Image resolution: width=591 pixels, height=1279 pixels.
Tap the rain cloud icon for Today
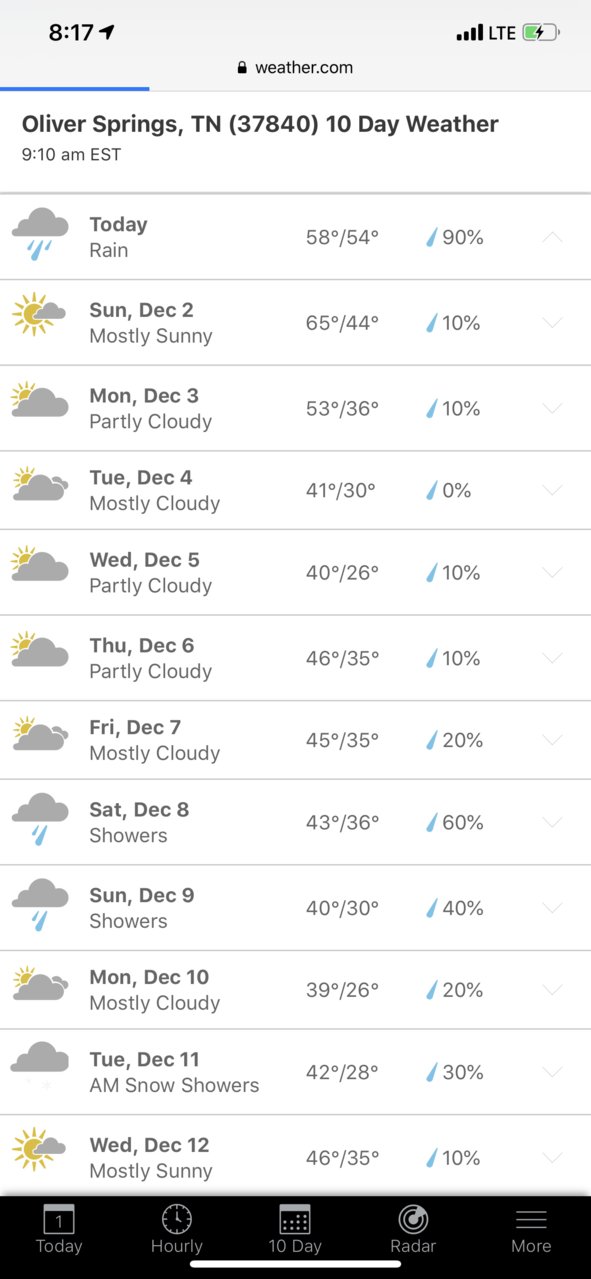[40, 235]
